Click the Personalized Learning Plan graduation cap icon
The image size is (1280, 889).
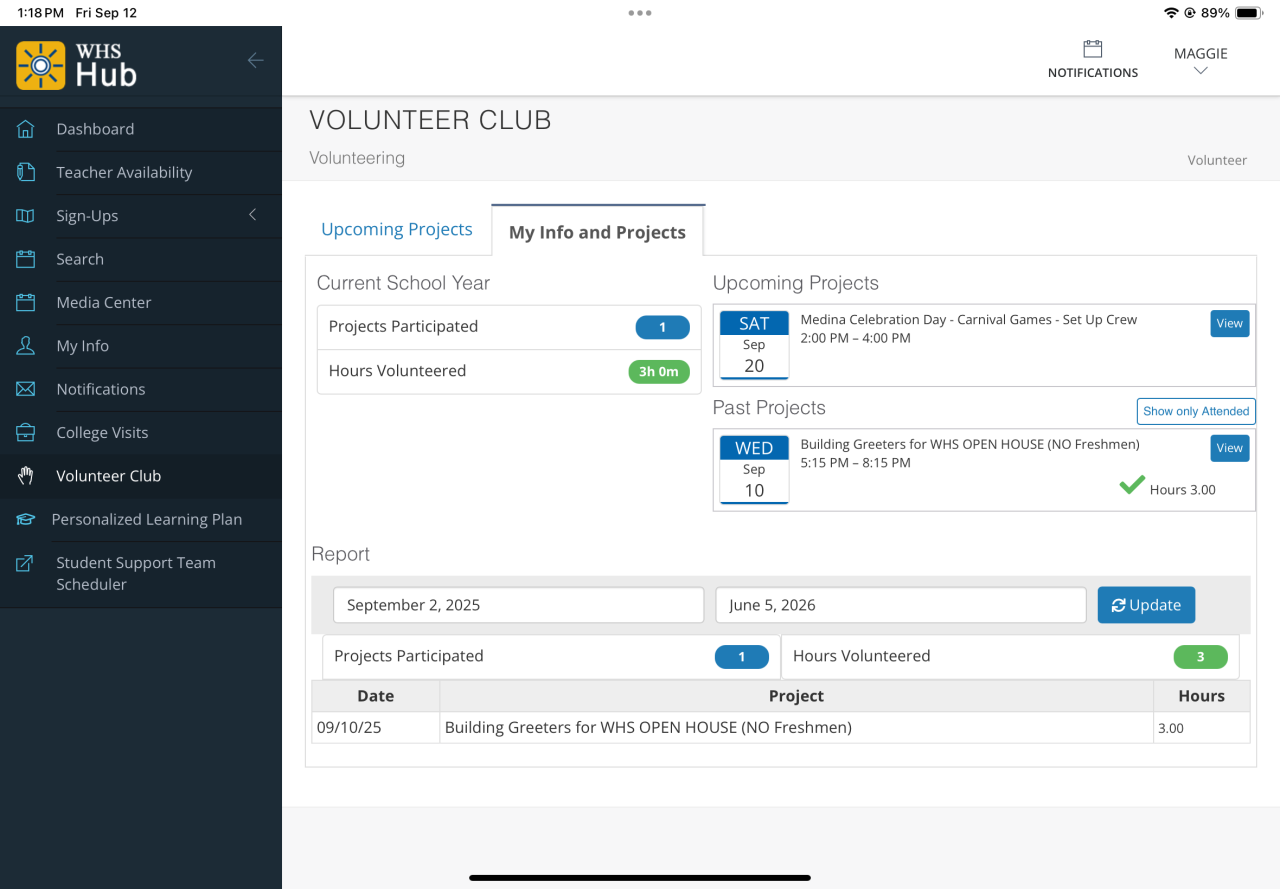coord(26,519)
